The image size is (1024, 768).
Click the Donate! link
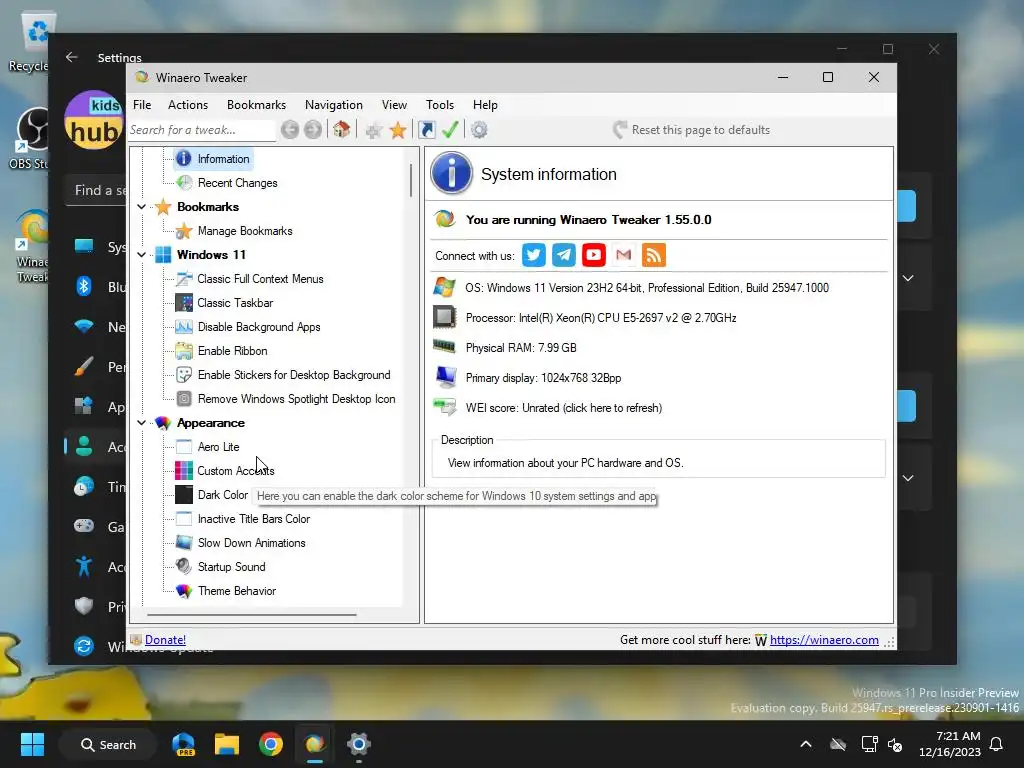coord(165,640)
